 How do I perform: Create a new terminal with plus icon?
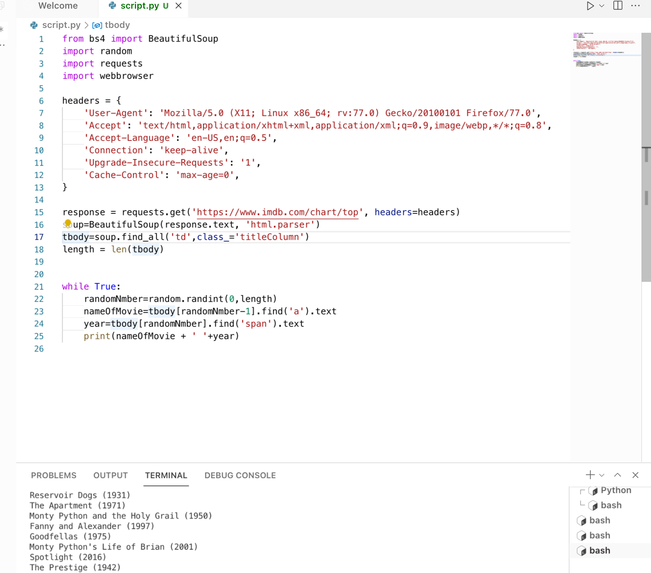tap(590, 475)
